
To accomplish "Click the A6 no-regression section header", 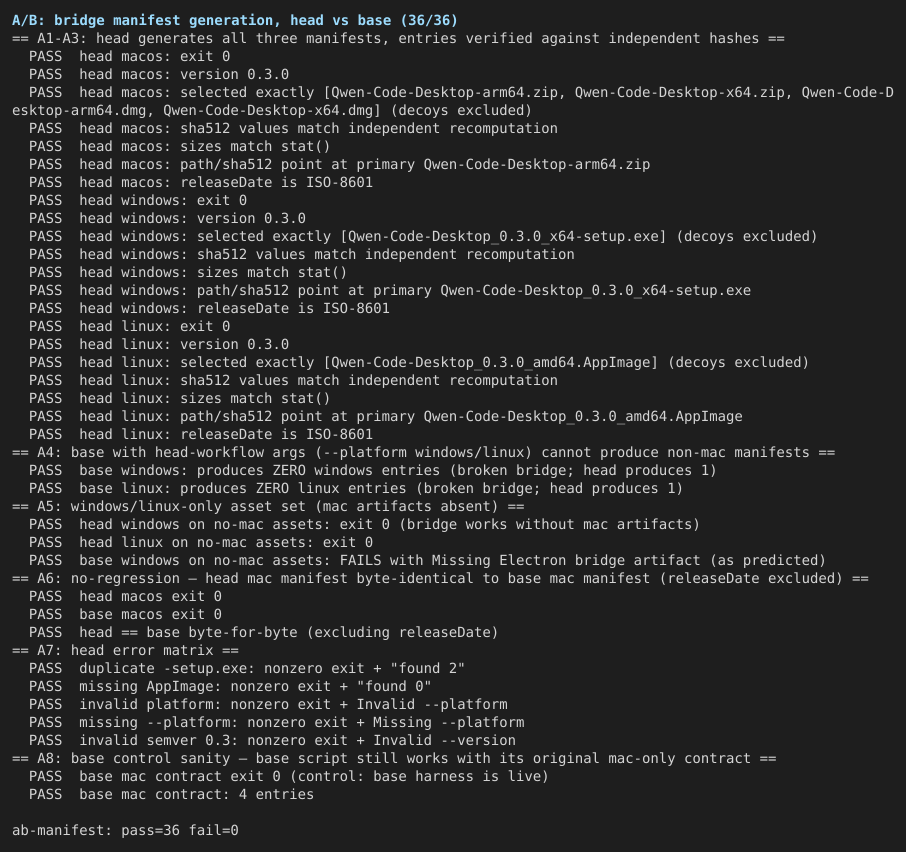I will 440,578.
